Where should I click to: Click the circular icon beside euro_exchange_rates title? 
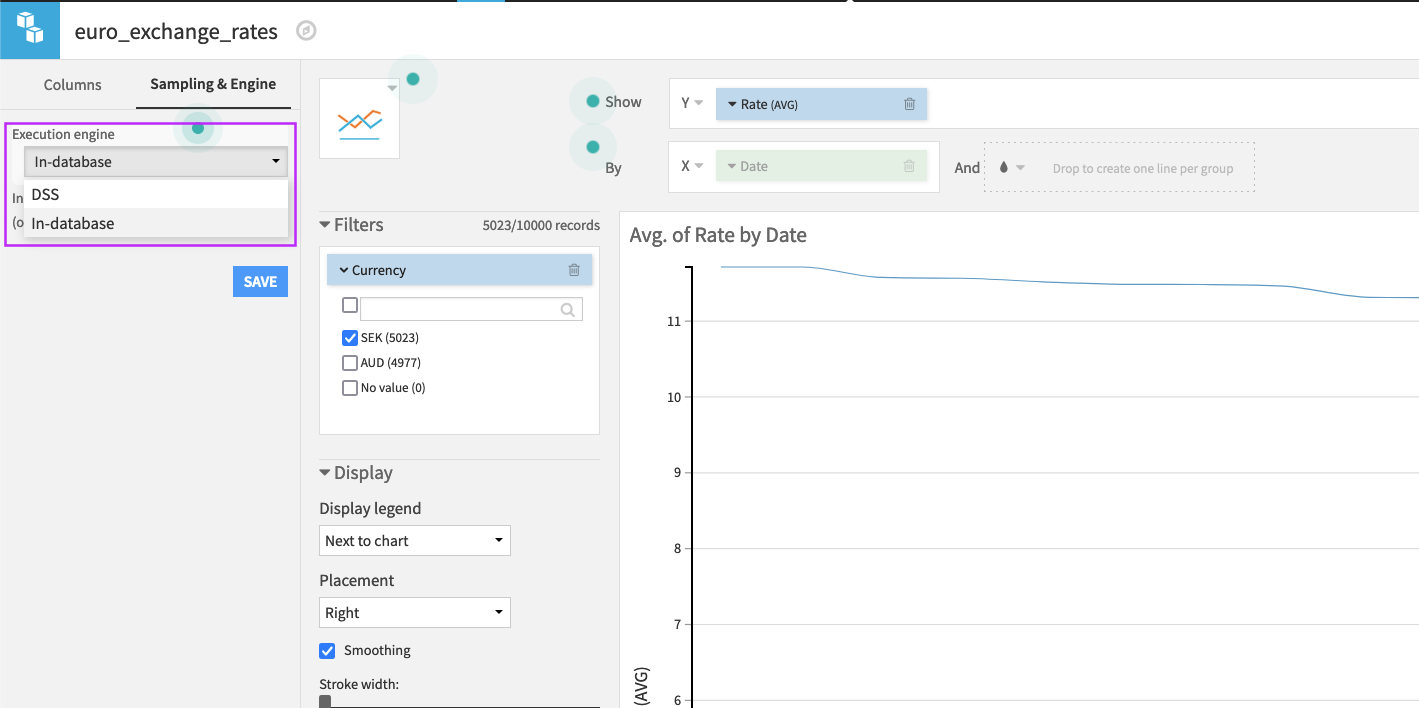(x=307, y=31)
